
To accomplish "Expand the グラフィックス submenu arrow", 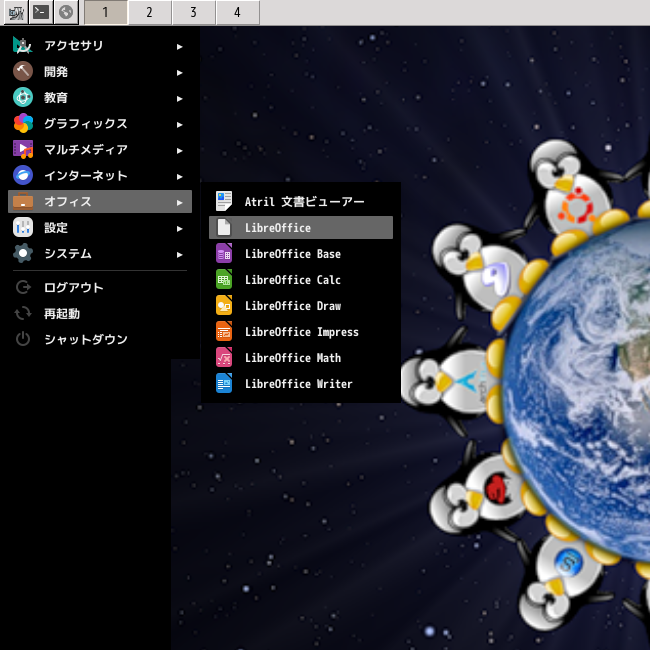I will click(179, 124).
